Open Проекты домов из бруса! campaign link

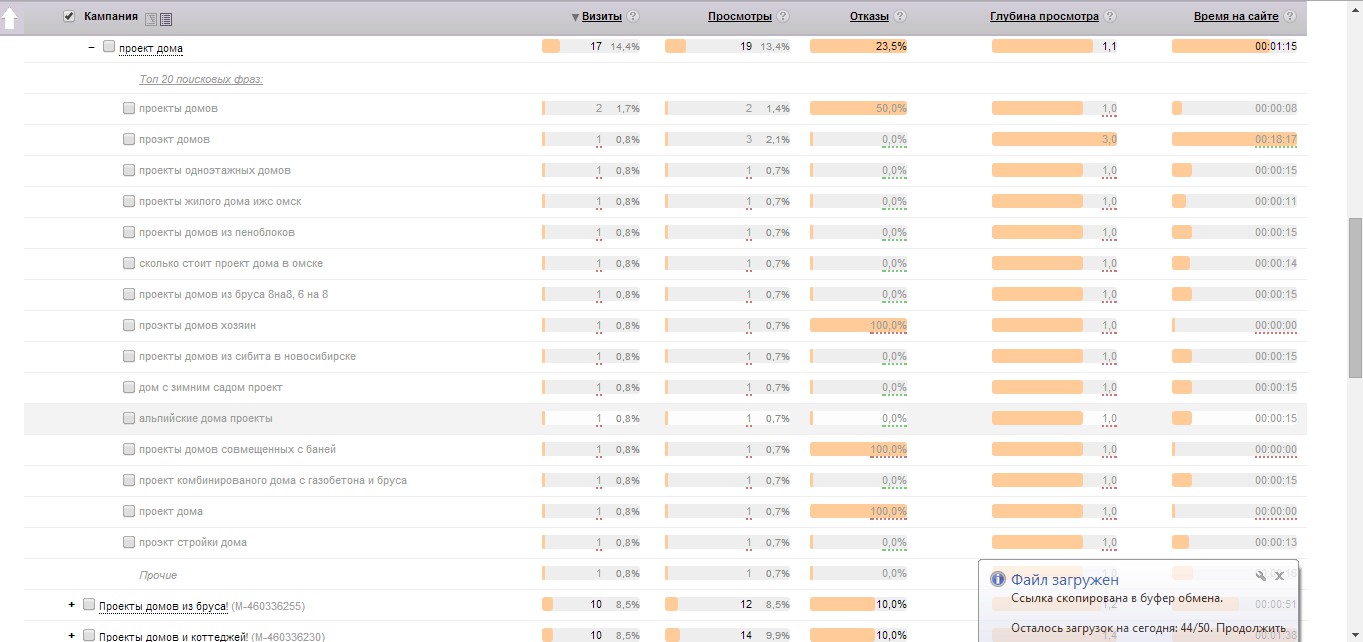click(164, 606)
